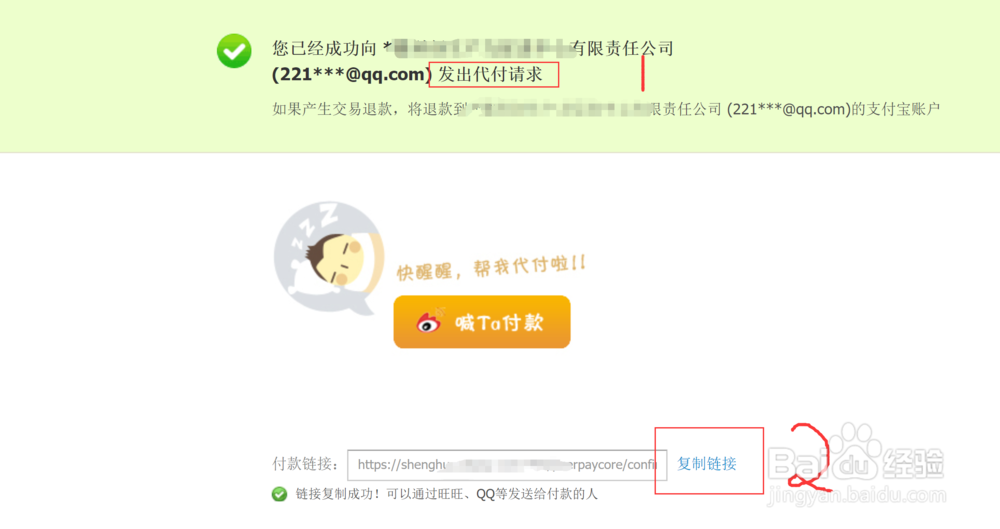
Task: Copy the payment link via 复制链接
Action: click(707, 464)
